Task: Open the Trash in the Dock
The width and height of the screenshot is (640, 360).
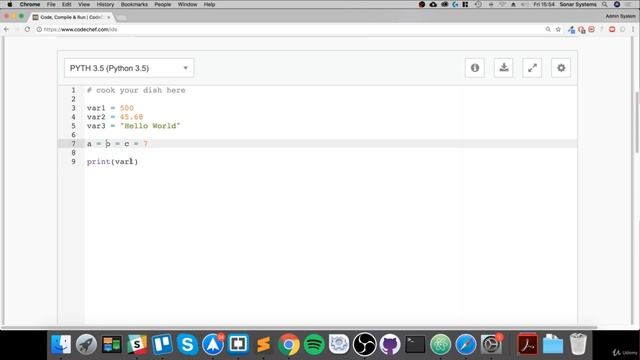Action: (578, 344)
